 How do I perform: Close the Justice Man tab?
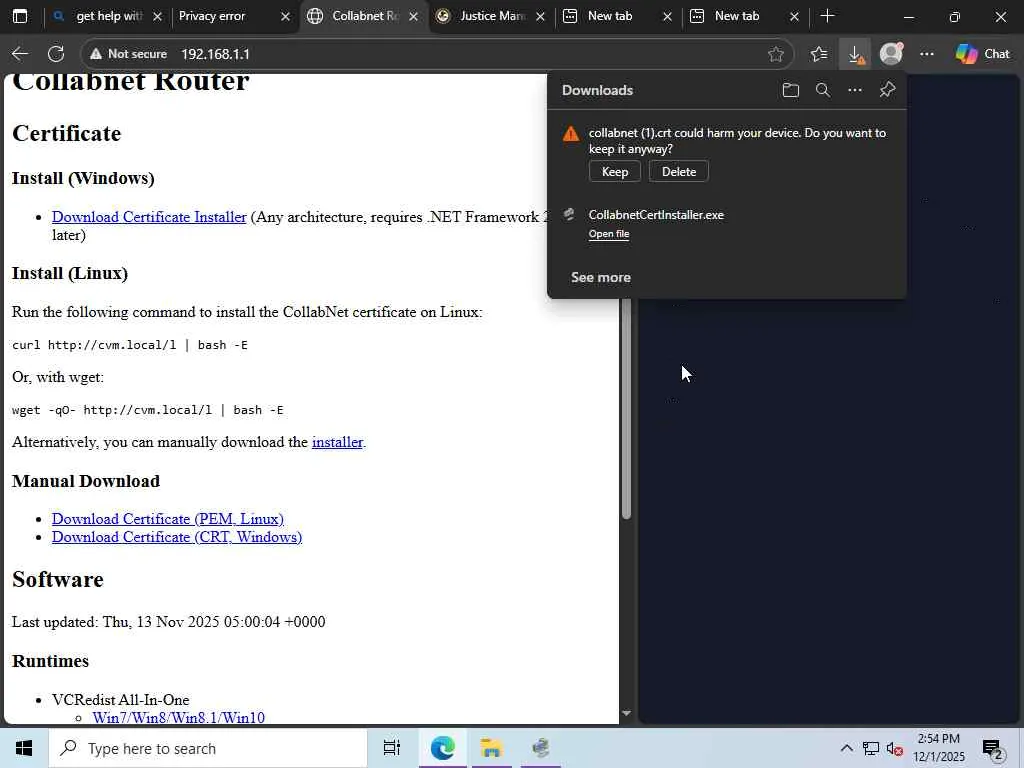(x=540, y=17)
